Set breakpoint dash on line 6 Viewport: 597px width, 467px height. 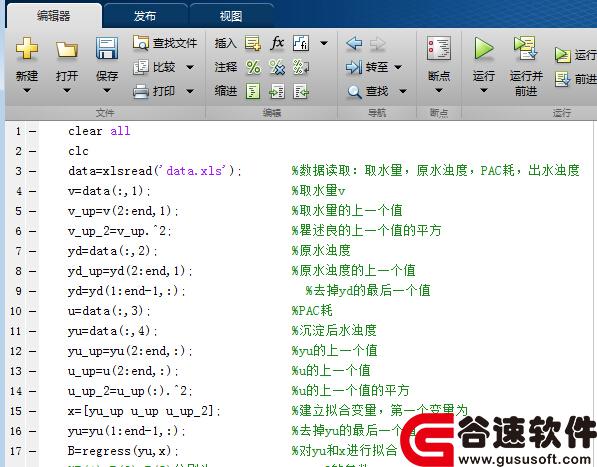click(x=33, y=231)
